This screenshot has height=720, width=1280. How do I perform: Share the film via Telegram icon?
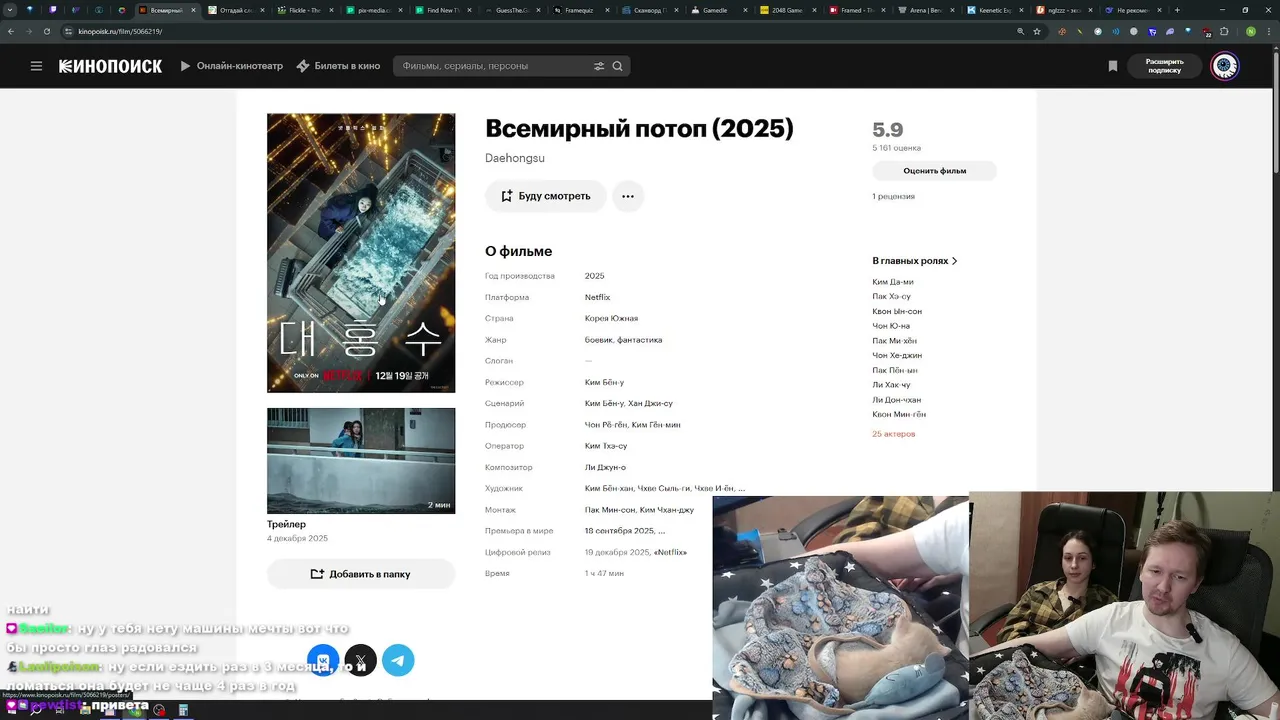pyautogui.click(x=398, y=660)
